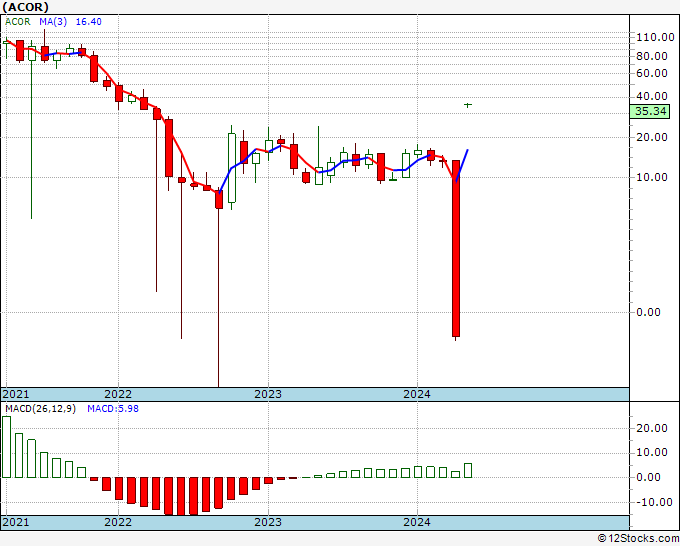Image resolution: width=680 pixels, height=546 pixels.
Task: Select the green ACOR legend label
Action: tap(18, 22)
